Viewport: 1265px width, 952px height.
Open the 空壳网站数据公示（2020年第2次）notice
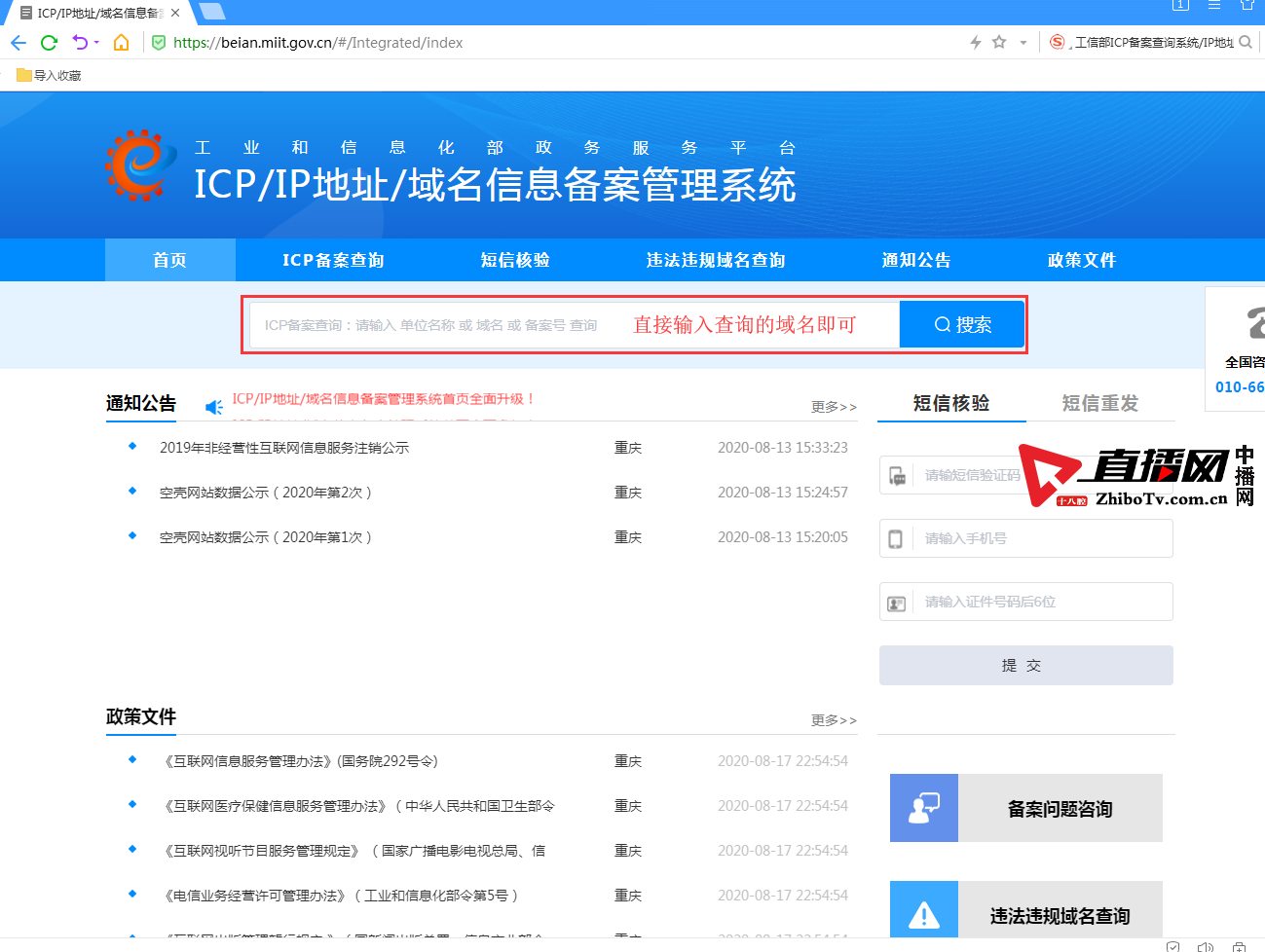pyautogui.click(x=265, y=493)
